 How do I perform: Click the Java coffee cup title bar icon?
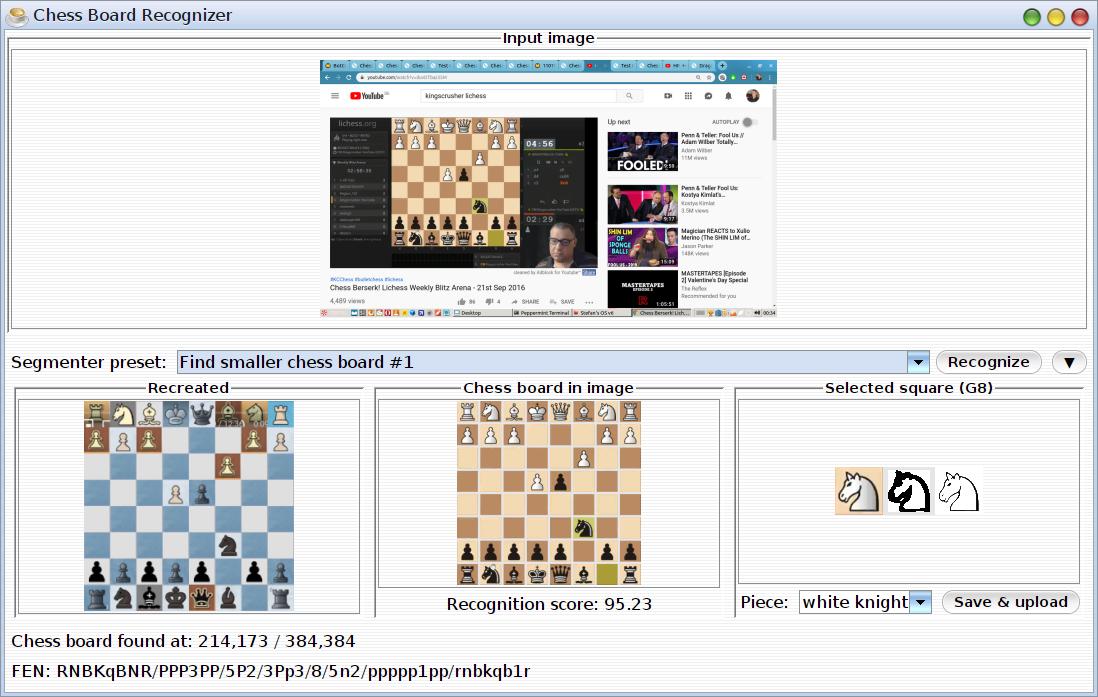17,15
